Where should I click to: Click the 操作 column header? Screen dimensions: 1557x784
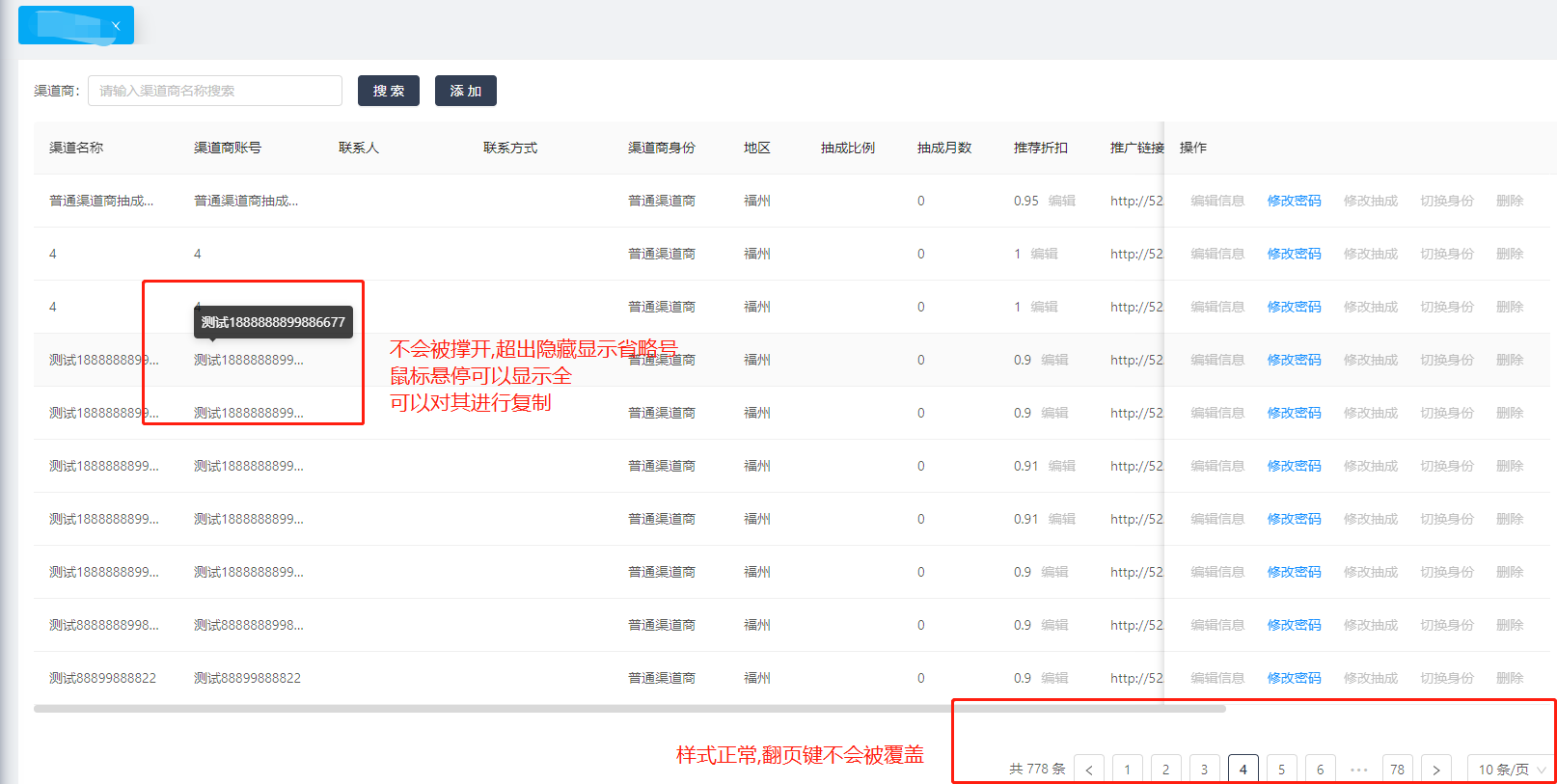point(1193,148)
